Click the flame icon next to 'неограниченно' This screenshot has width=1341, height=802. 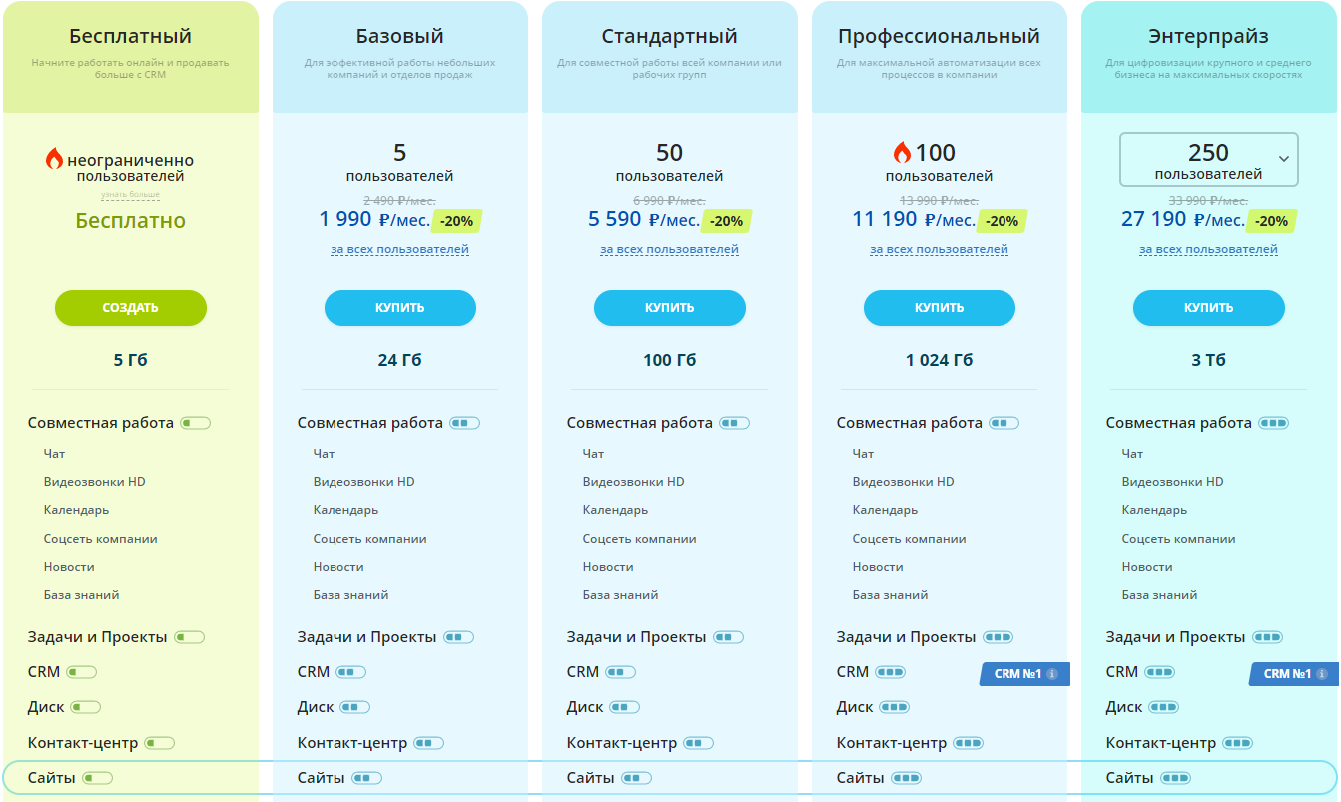tap(54, 159)
